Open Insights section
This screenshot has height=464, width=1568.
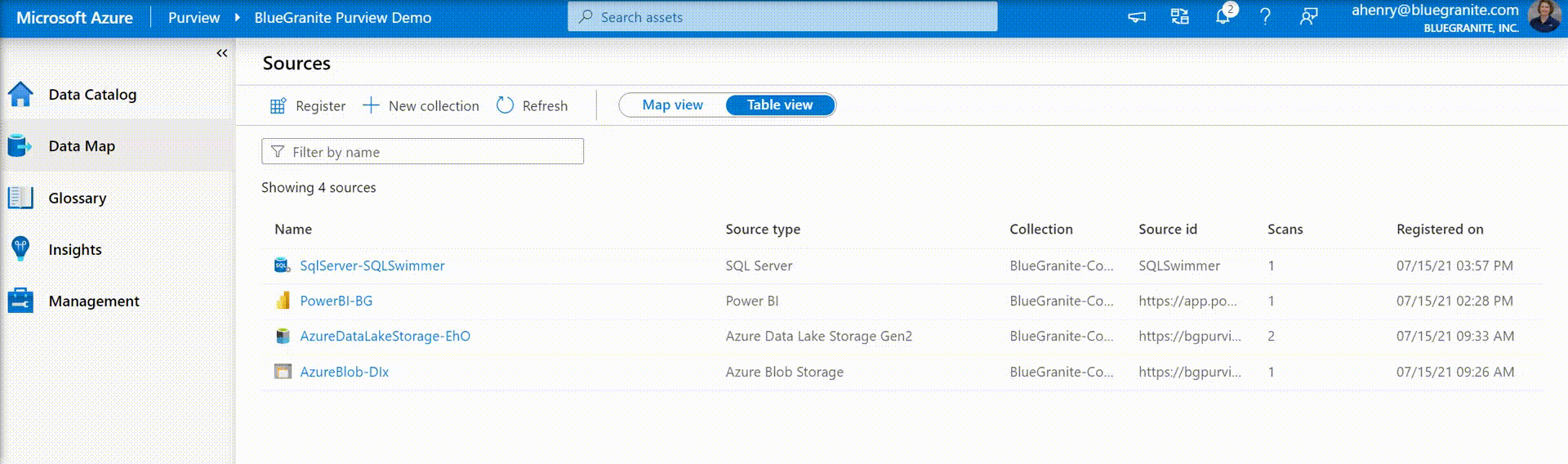(x=75, y=249)
